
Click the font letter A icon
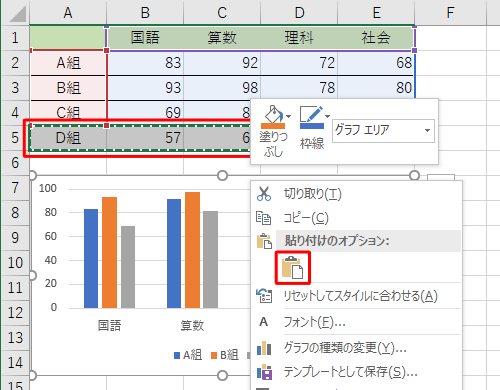pos(264,322)
